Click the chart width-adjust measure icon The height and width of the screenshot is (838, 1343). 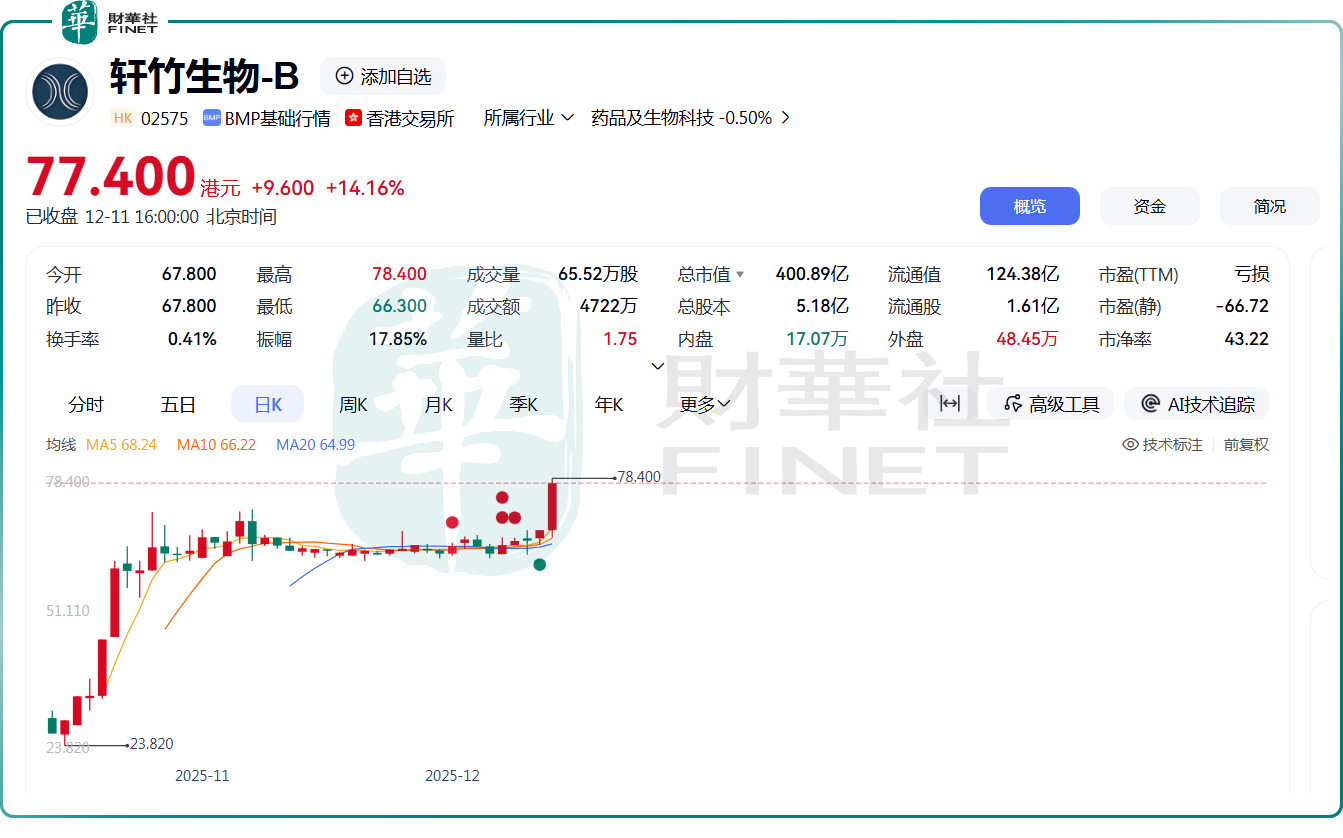pyautogui.click(x=949, y=404)
